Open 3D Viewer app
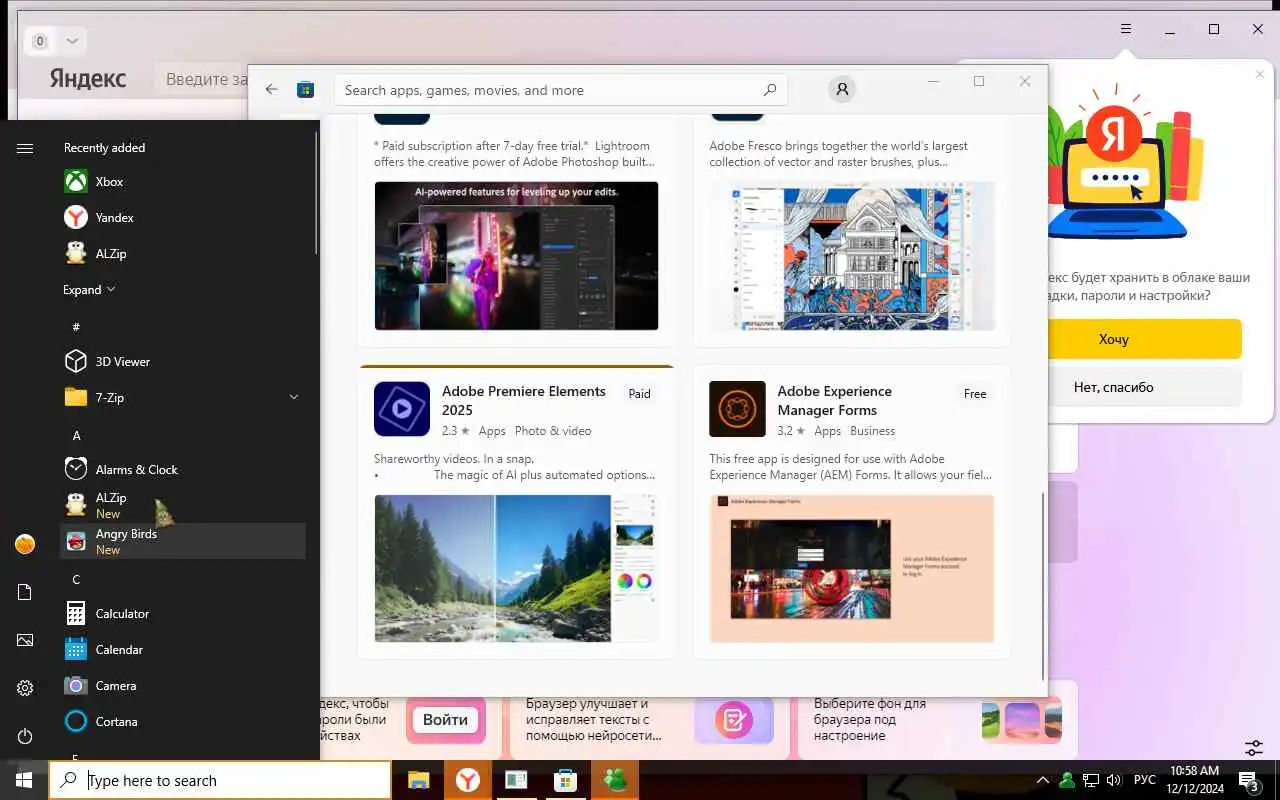 183,362
